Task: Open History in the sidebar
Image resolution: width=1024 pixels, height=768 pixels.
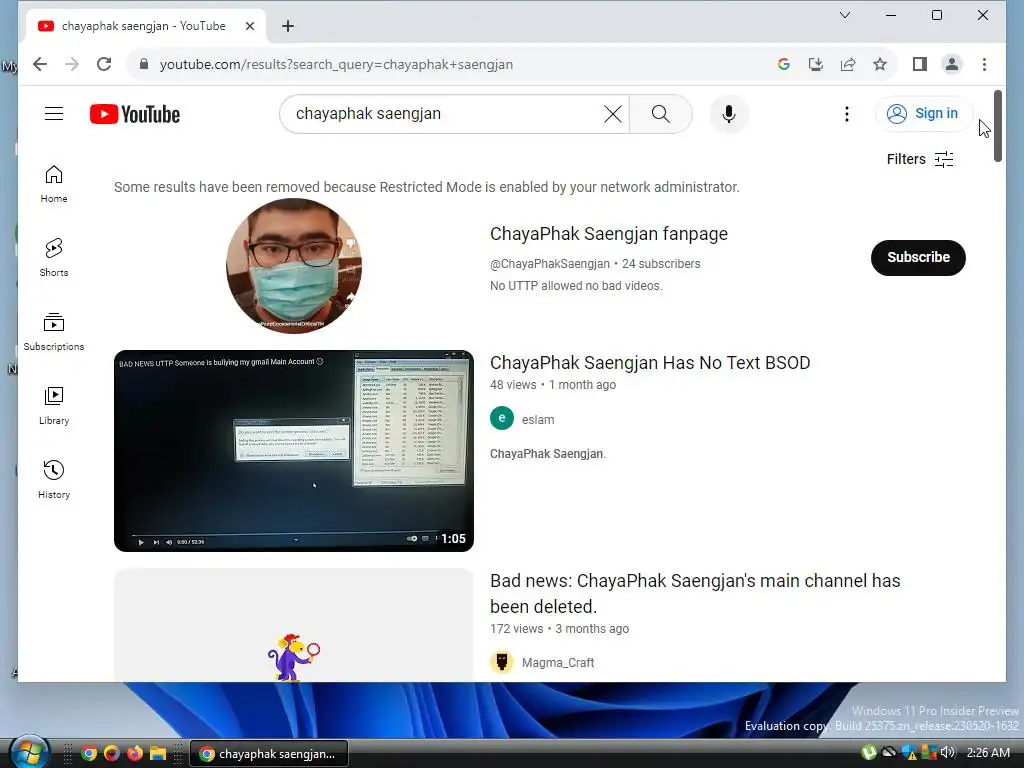Action: (54, 479)
